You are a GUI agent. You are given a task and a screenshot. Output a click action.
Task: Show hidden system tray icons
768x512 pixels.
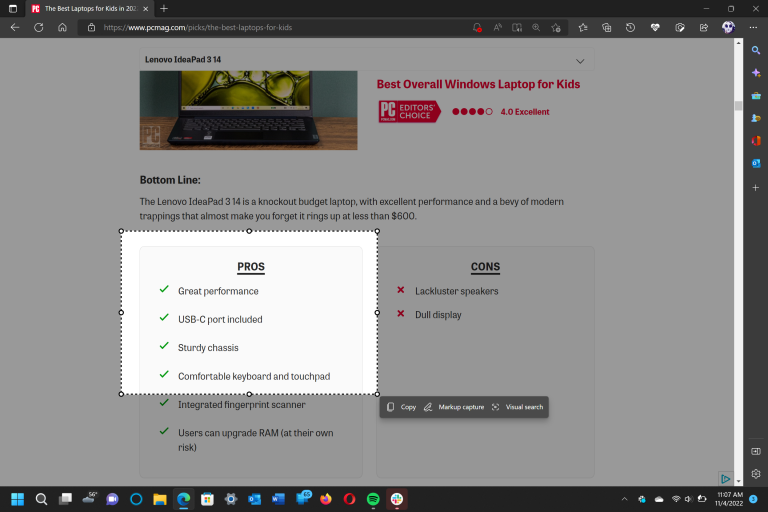tap(624, 499)
